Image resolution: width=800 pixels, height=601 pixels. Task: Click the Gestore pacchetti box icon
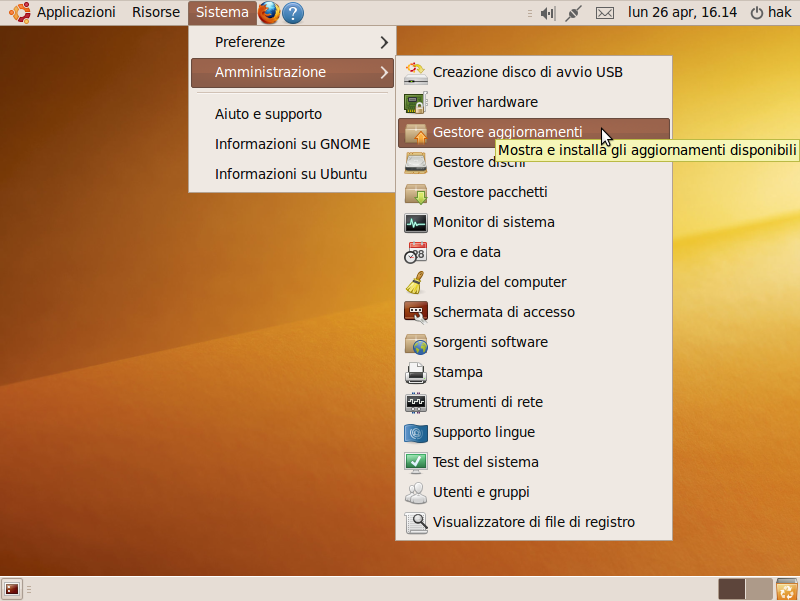click(x=415, y=193)
